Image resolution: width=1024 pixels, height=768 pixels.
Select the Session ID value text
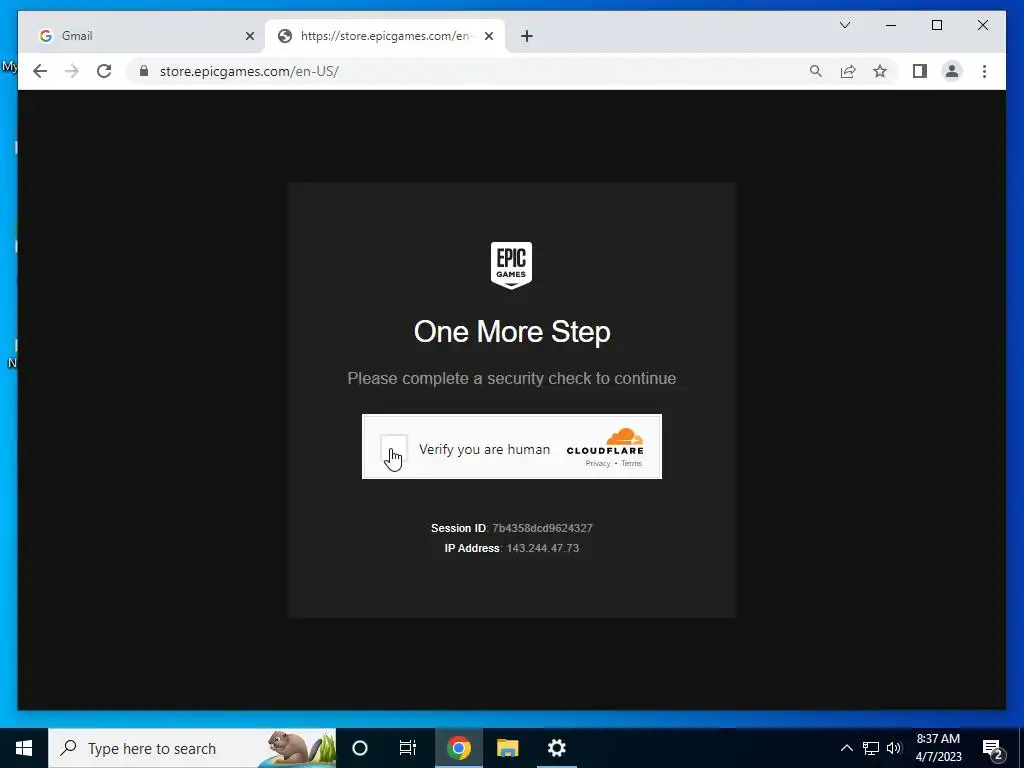coord(542,528)
